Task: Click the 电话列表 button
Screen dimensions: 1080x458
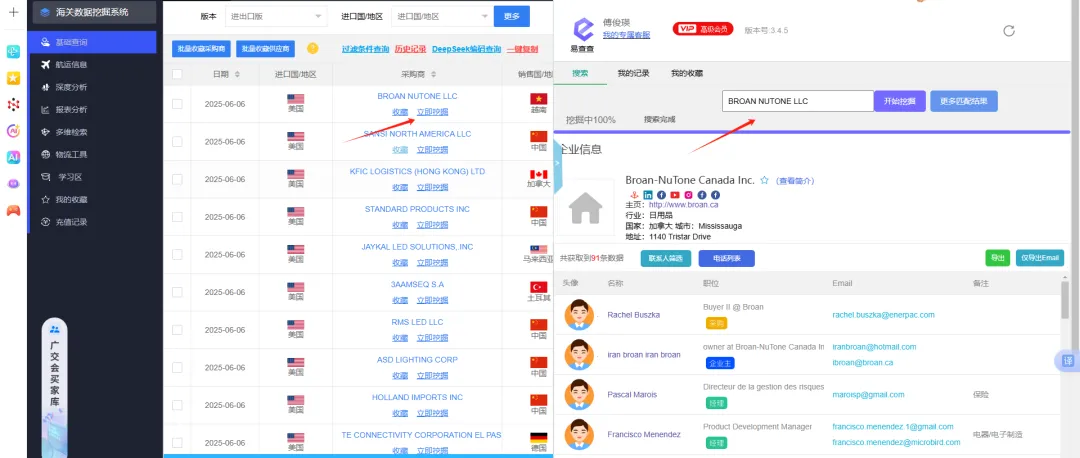Action: coord(727,258)
